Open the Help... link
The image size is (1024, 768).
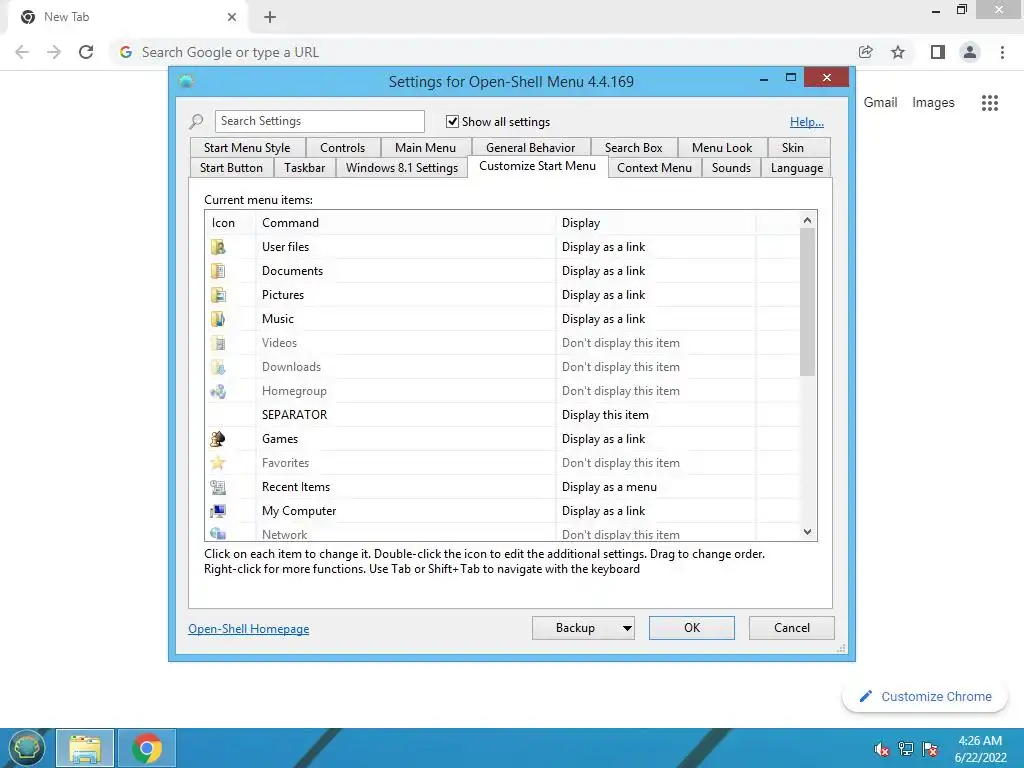[x=807, y=122]
